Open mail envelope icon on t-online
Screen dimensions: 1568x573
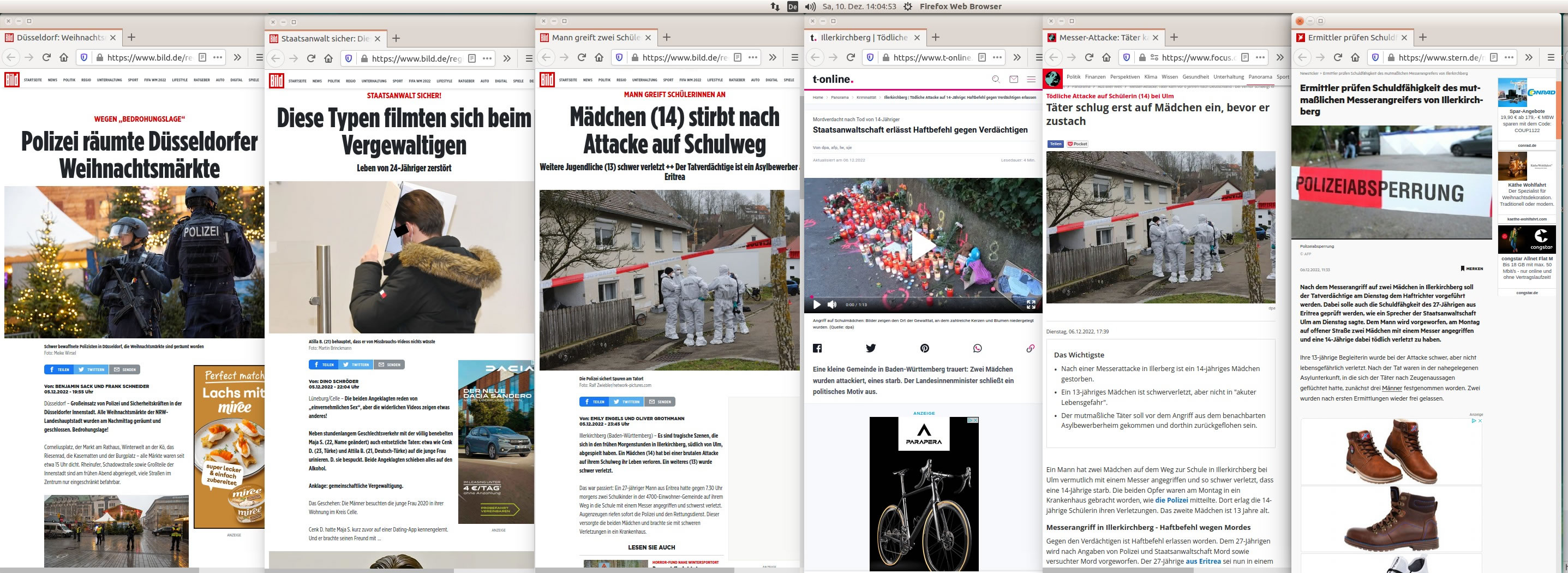pyautogui.click(x=1014, y=79)
